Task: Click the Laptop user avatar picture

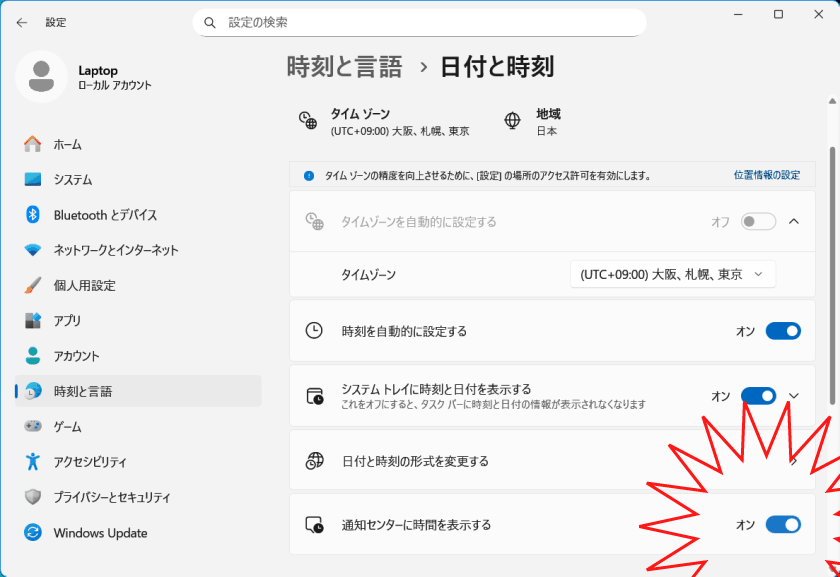Action: point(41,77)
